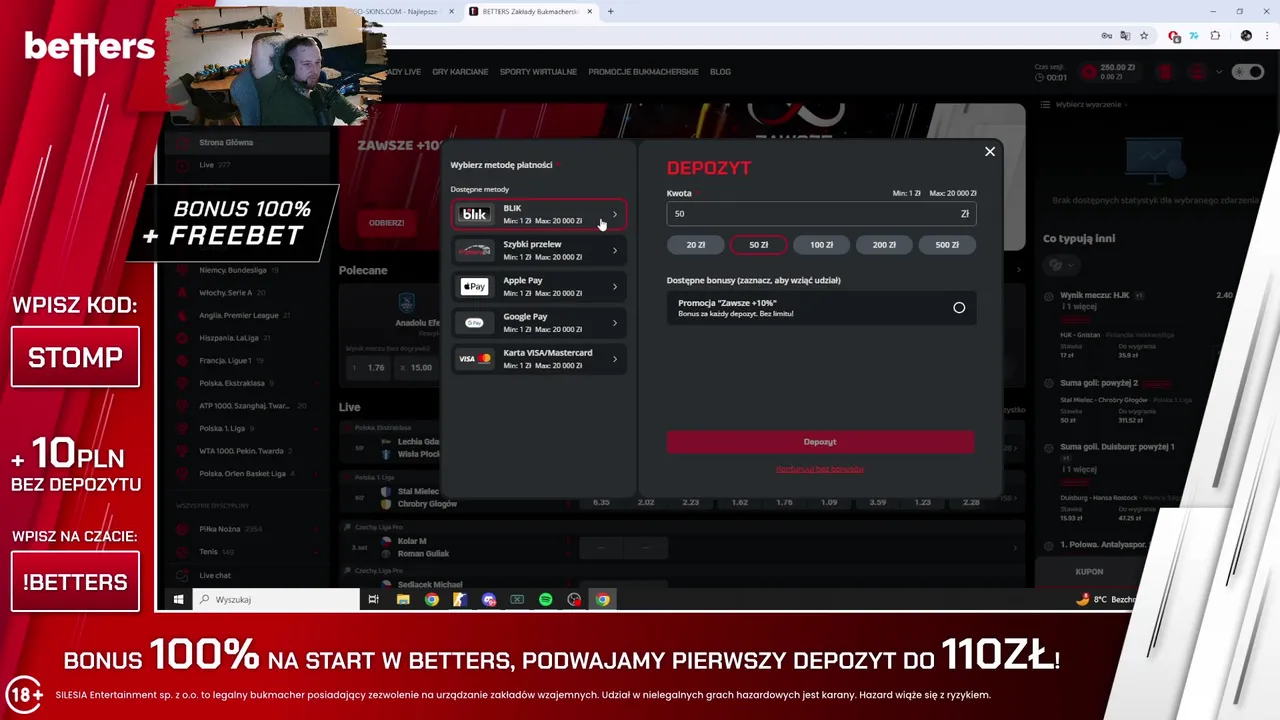The width and height of the screenshot is (1280, 720).
Task: Open the Chrome profile avatar
Action: click(1246, 36)
